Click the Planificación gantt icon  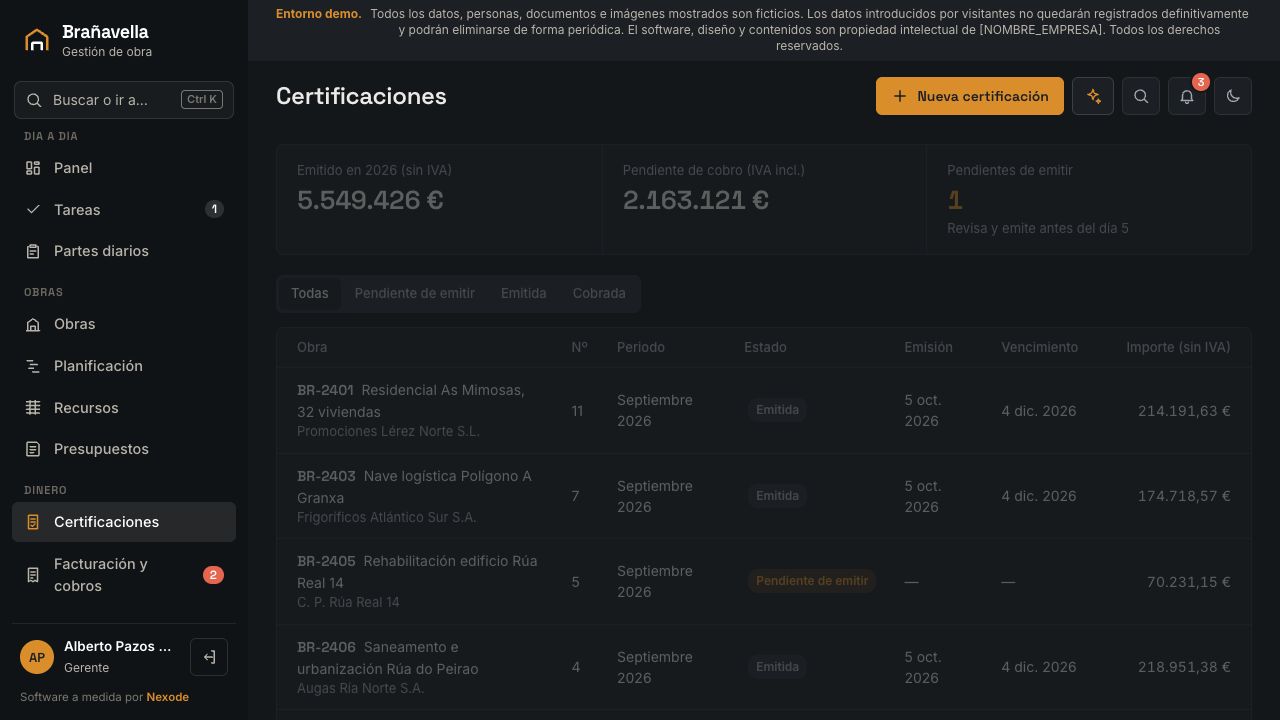[x=33, y=366]
